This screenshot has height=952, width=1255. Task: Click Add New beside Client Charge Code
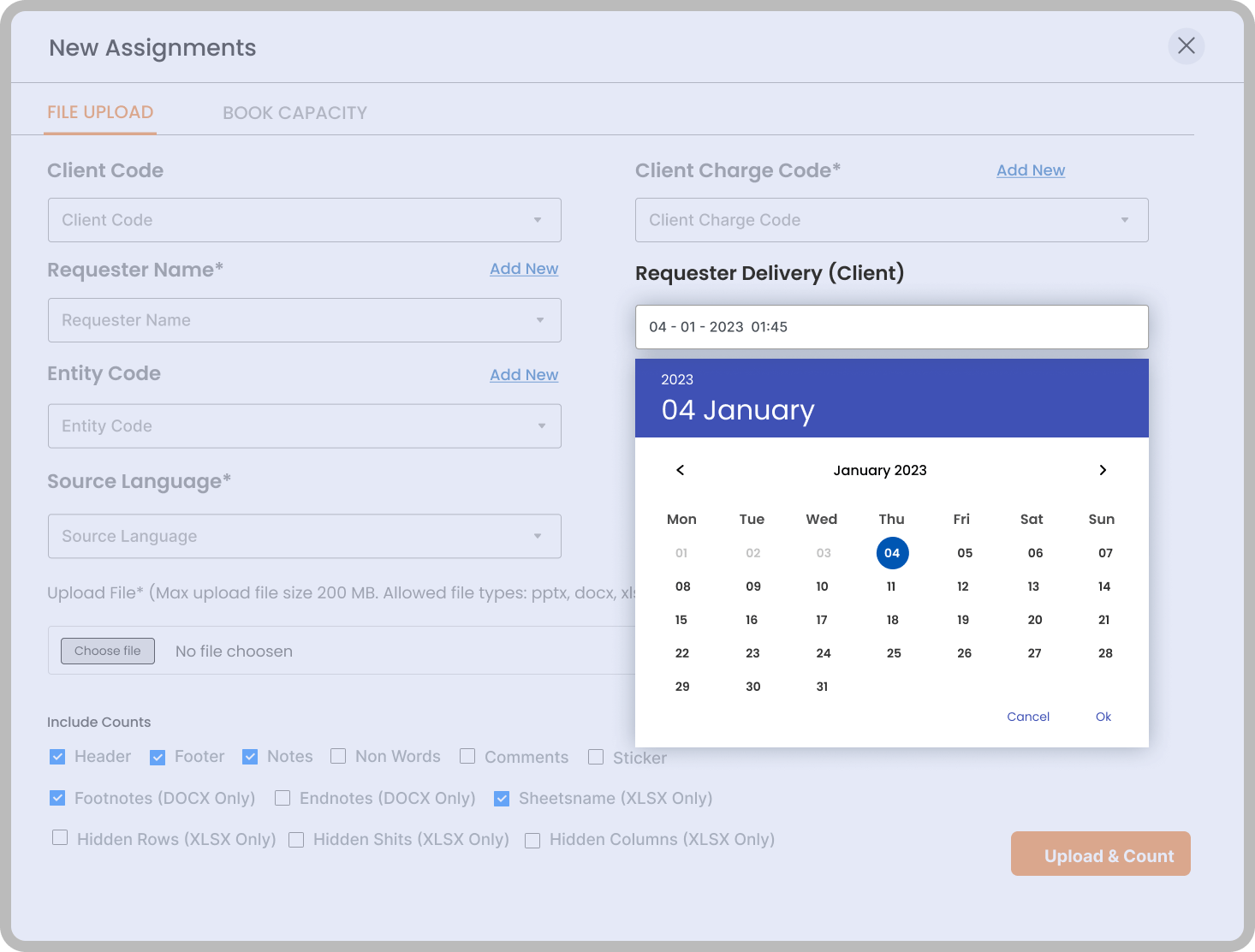click(1030, 170)
